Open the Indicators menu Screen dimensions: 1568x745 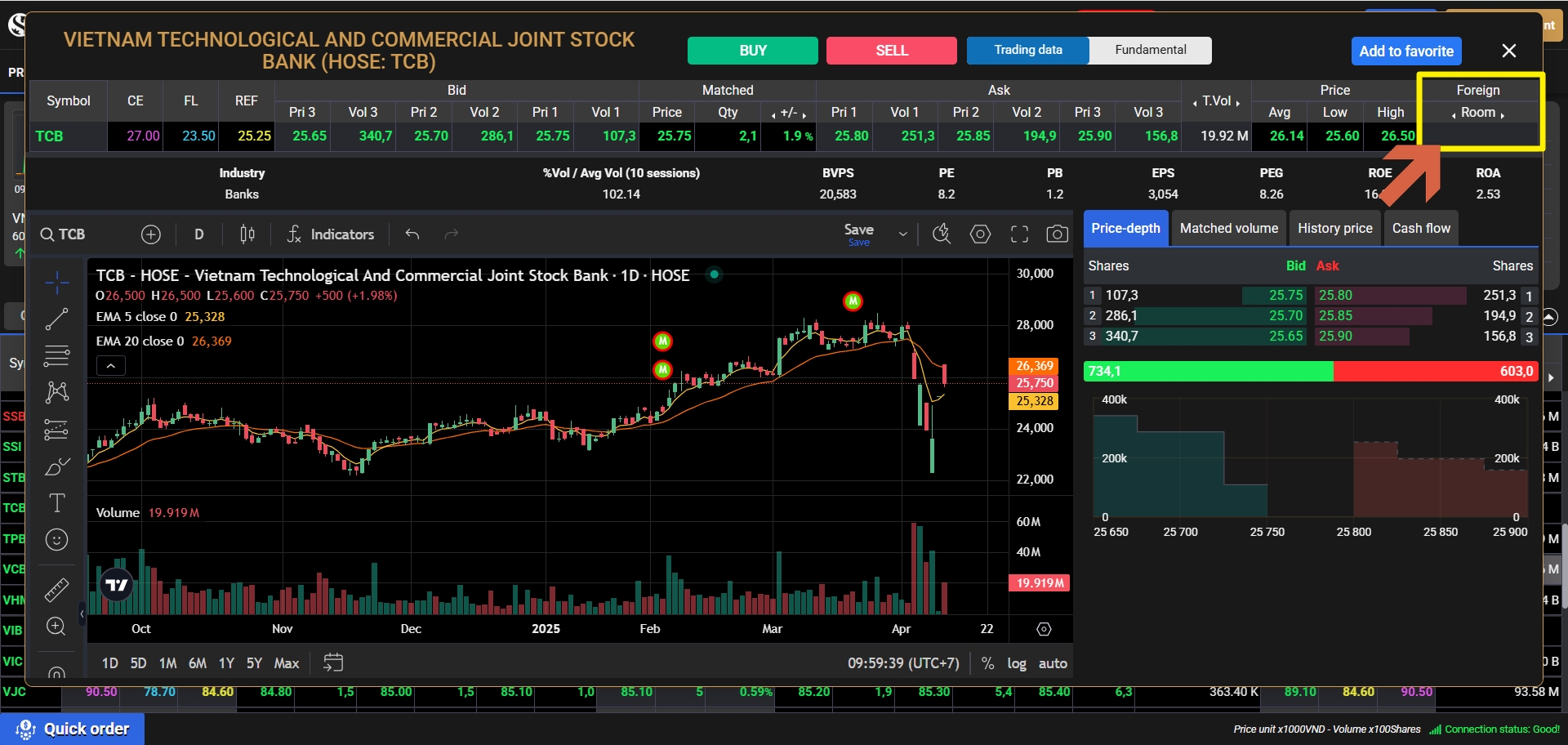pyautogui.click(x=331, y=234)
